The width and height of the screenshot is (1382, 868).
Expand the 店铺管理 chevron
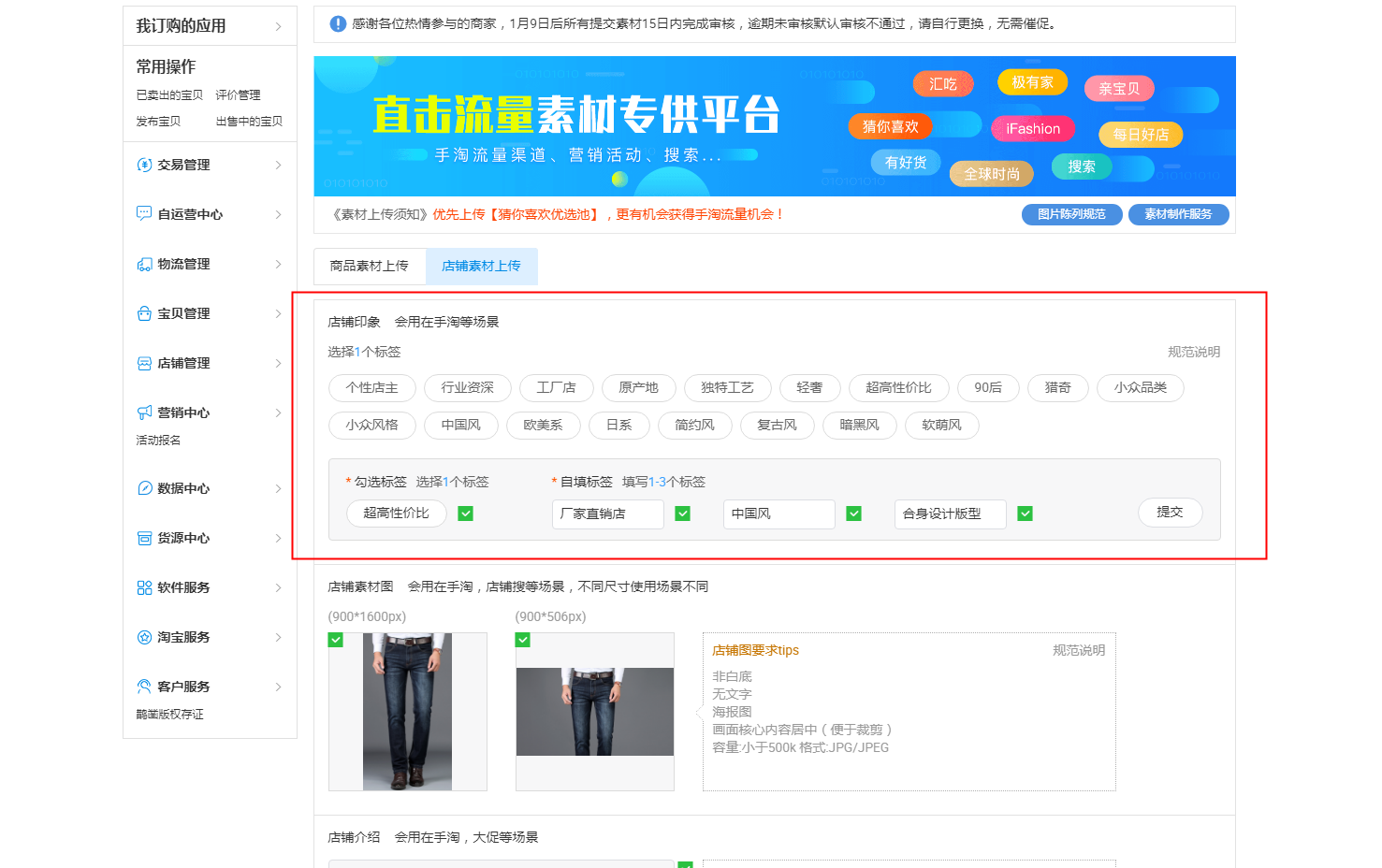click(x=278, y=363)
